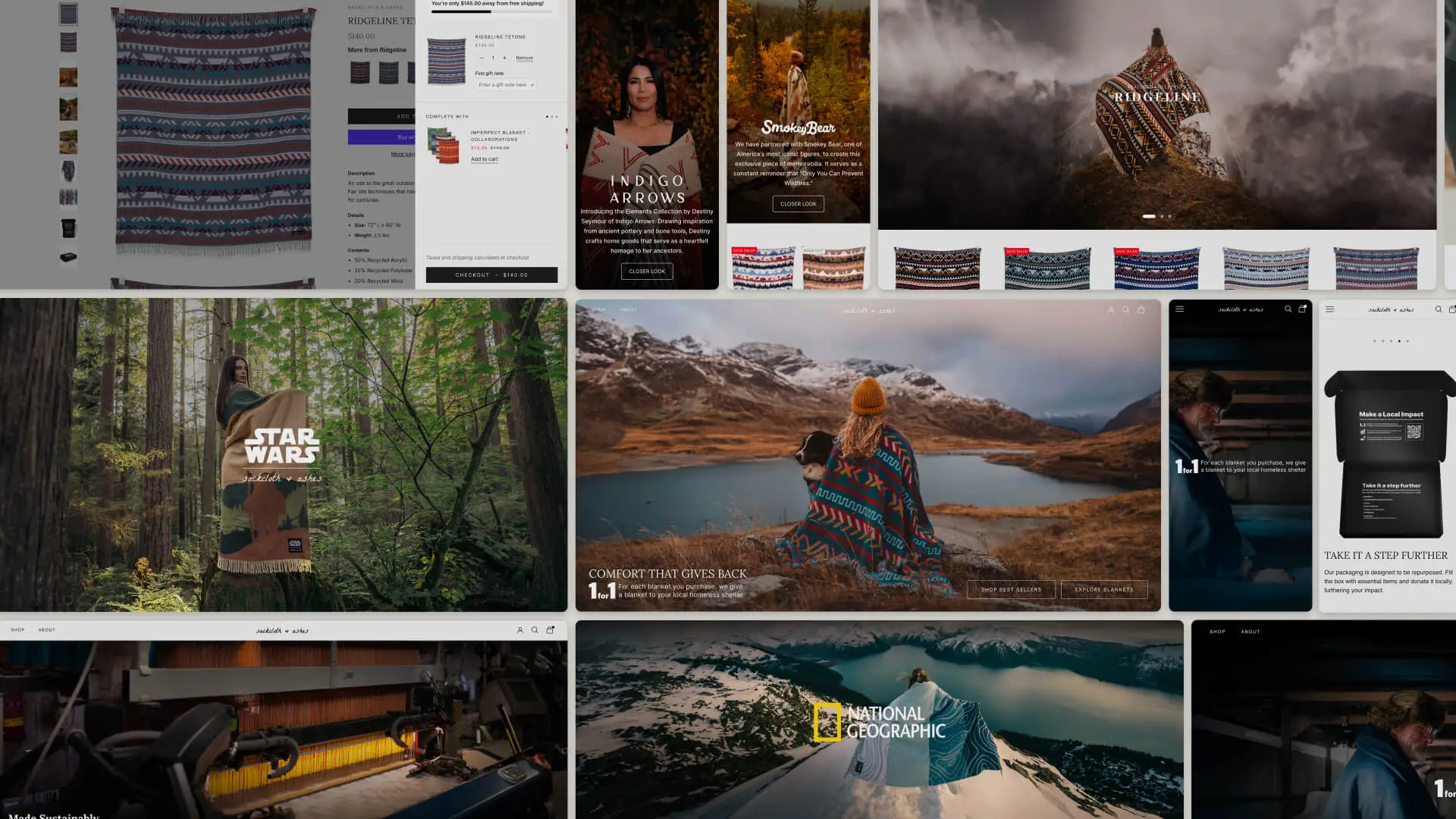Select top gallery thumbnail on product page
The height and width of the screenshot is (819, 1456).
coord(68,14)
